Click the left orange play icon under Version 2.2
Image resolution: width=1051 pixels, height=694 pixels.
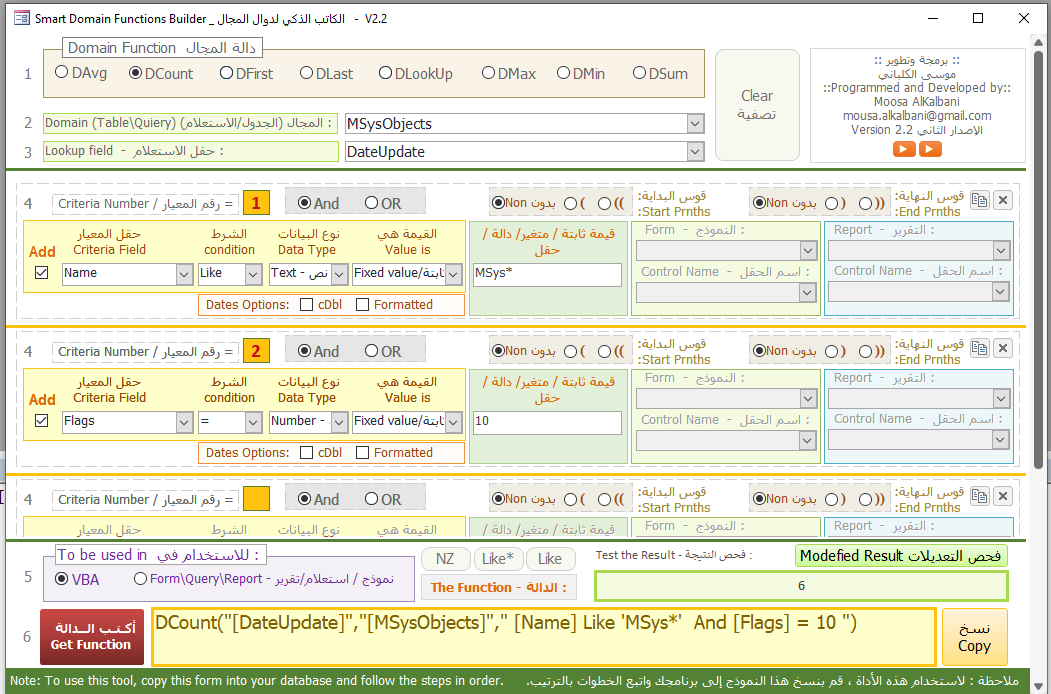(x=904, y=149)
